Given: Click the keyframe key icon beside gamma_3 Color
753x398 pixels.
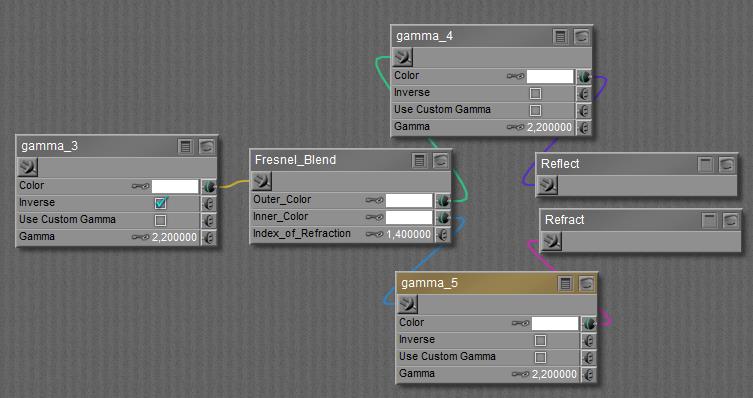Looking at the screenshot, I should [140, 186].
